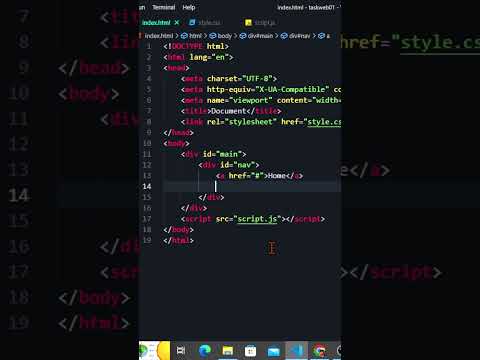
Task: Click the closing </head> tag
Action: [179, 133]
